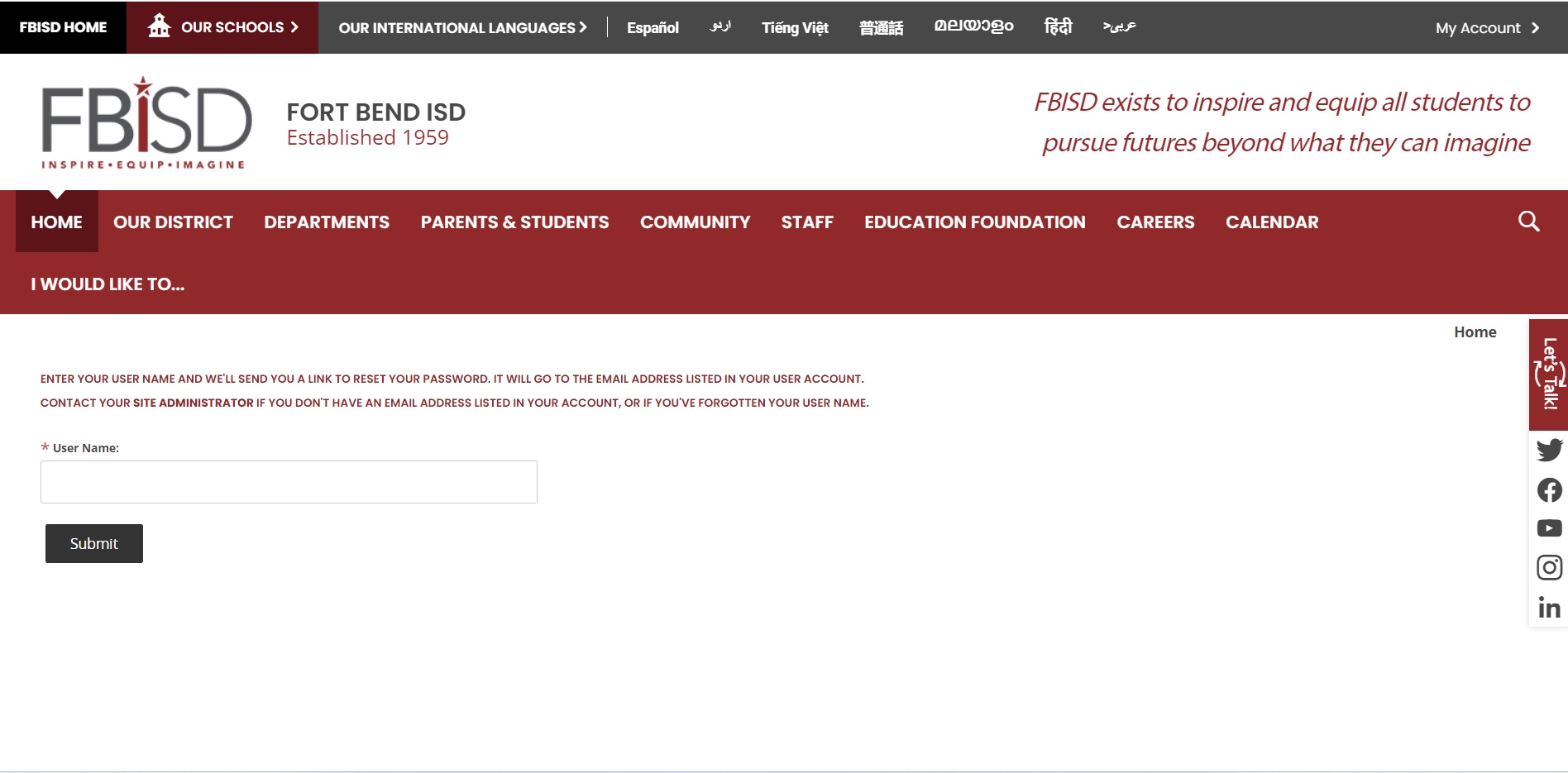Click the Home breadcrumb link
1568x773 pixels.
(1475, 332)
